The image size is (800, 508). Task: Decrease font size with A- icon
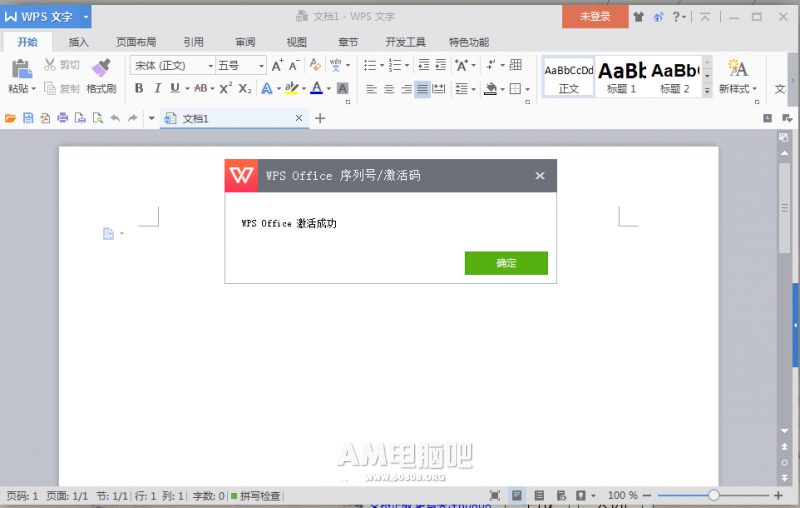294,65
